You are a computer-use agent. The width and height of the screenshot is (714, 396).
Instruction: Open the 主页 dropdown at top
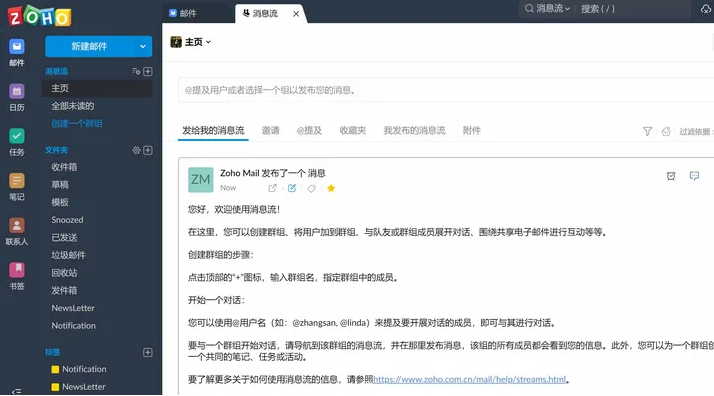190,42
